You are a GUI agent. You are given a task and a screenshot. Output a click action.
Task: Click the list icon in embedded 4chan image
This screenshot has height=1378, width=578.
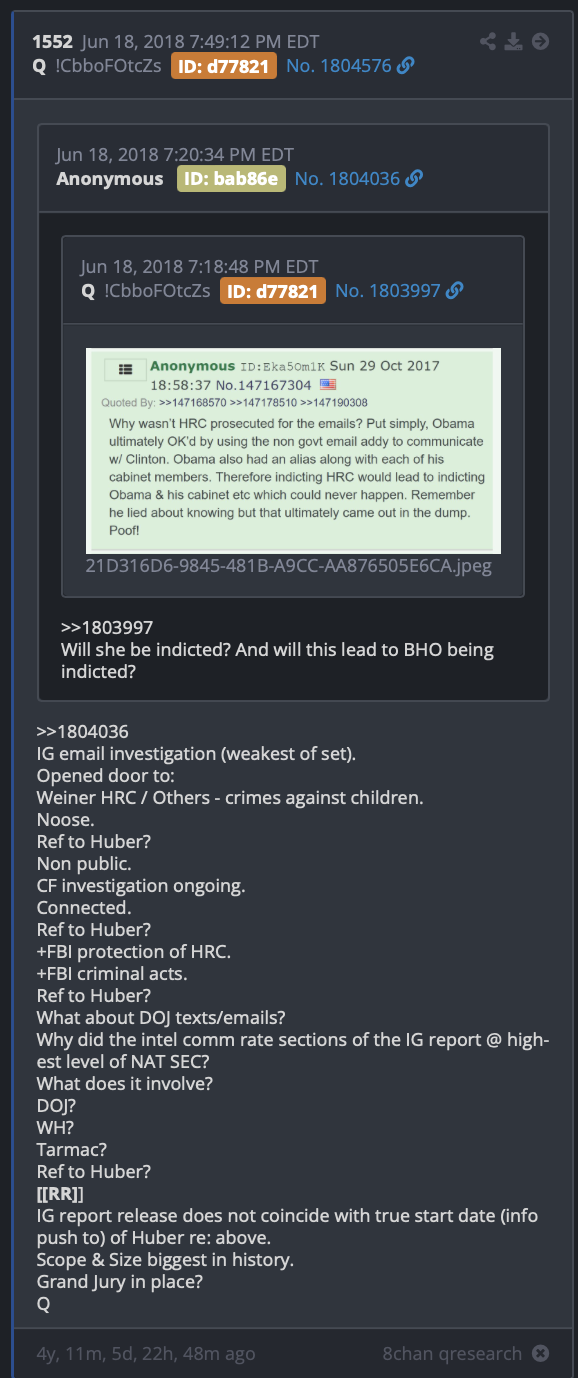pos(125,370)
